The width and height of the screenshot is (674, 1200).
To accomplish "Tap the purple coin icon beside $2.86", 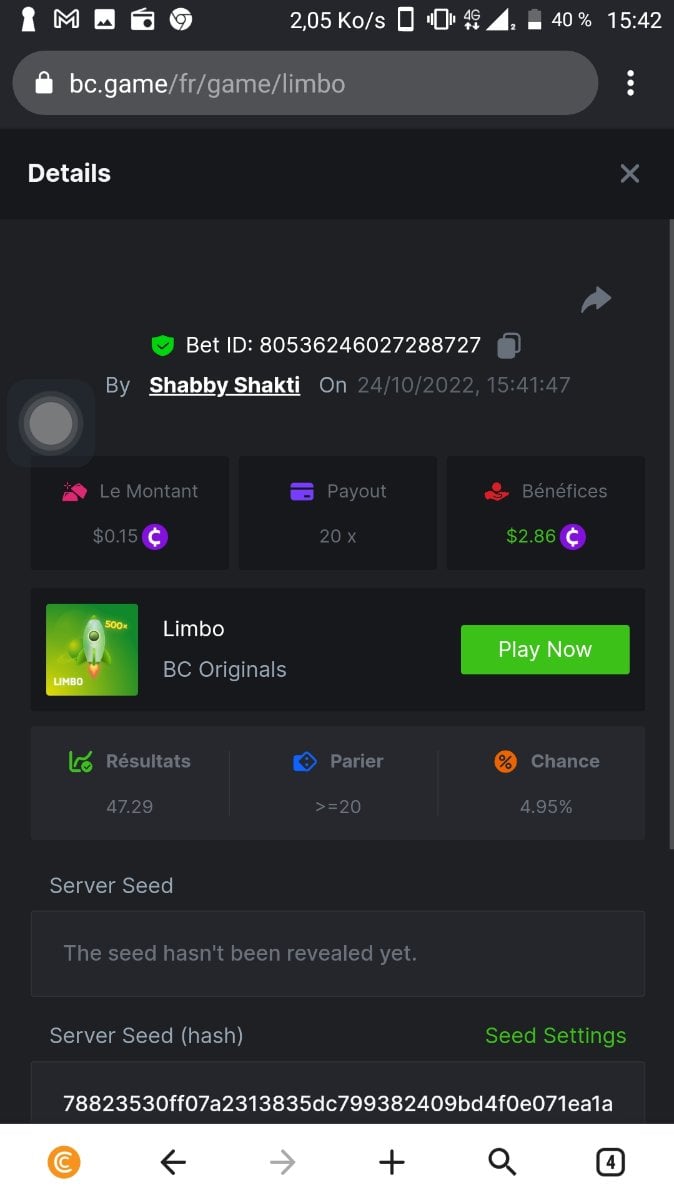I will click(572, 536).
